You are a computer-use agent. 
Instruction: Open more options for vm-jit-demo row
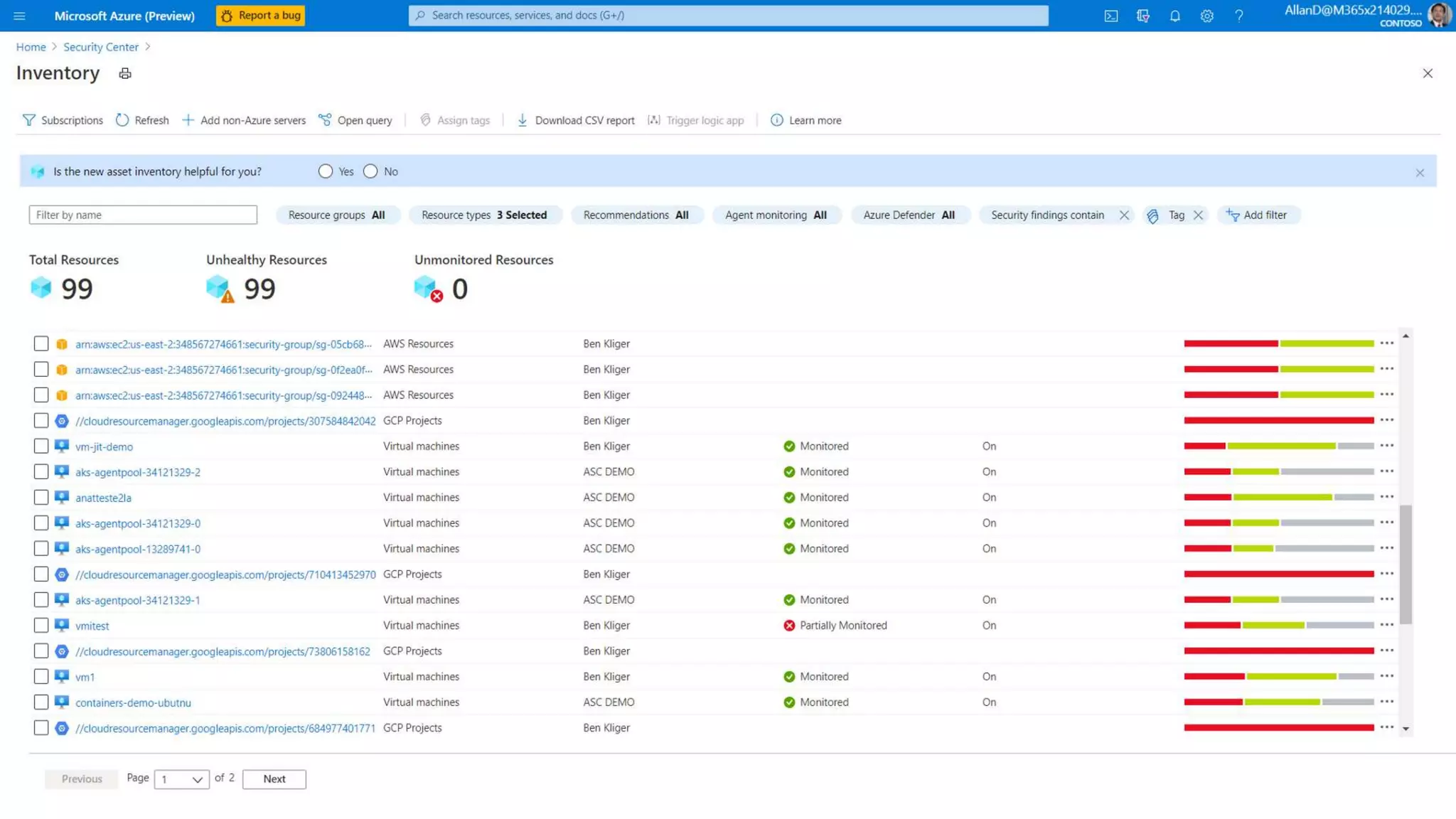coord(1386,446)
